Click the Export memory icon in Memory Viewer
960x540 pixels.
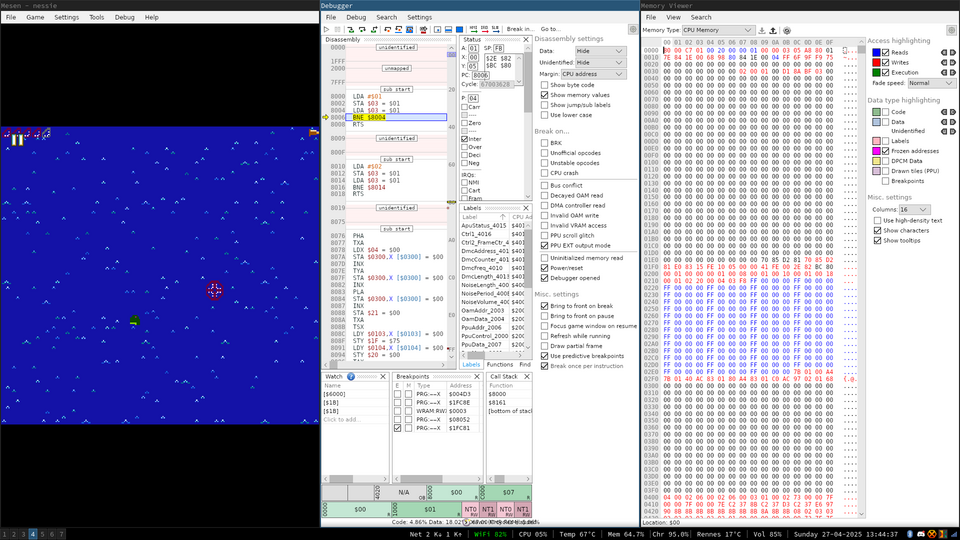(x=773, y=30)
